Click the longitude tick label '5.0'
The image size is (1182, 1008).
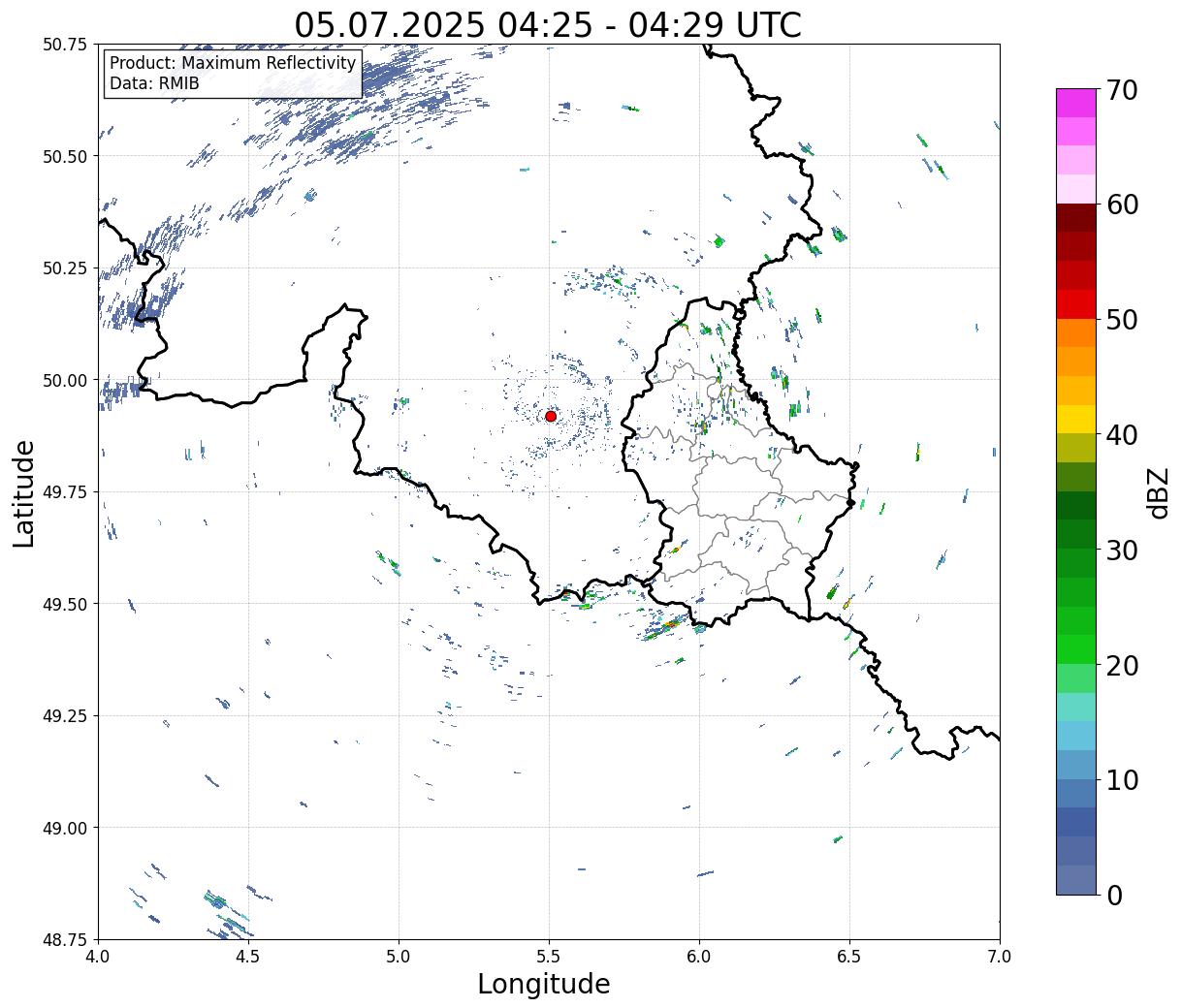399,957
